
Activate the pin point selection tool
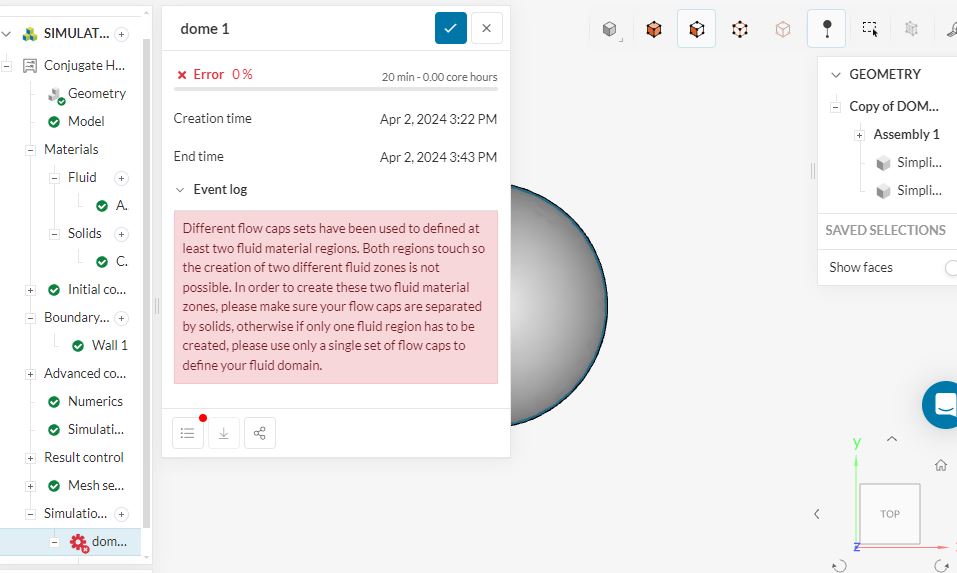826,29
